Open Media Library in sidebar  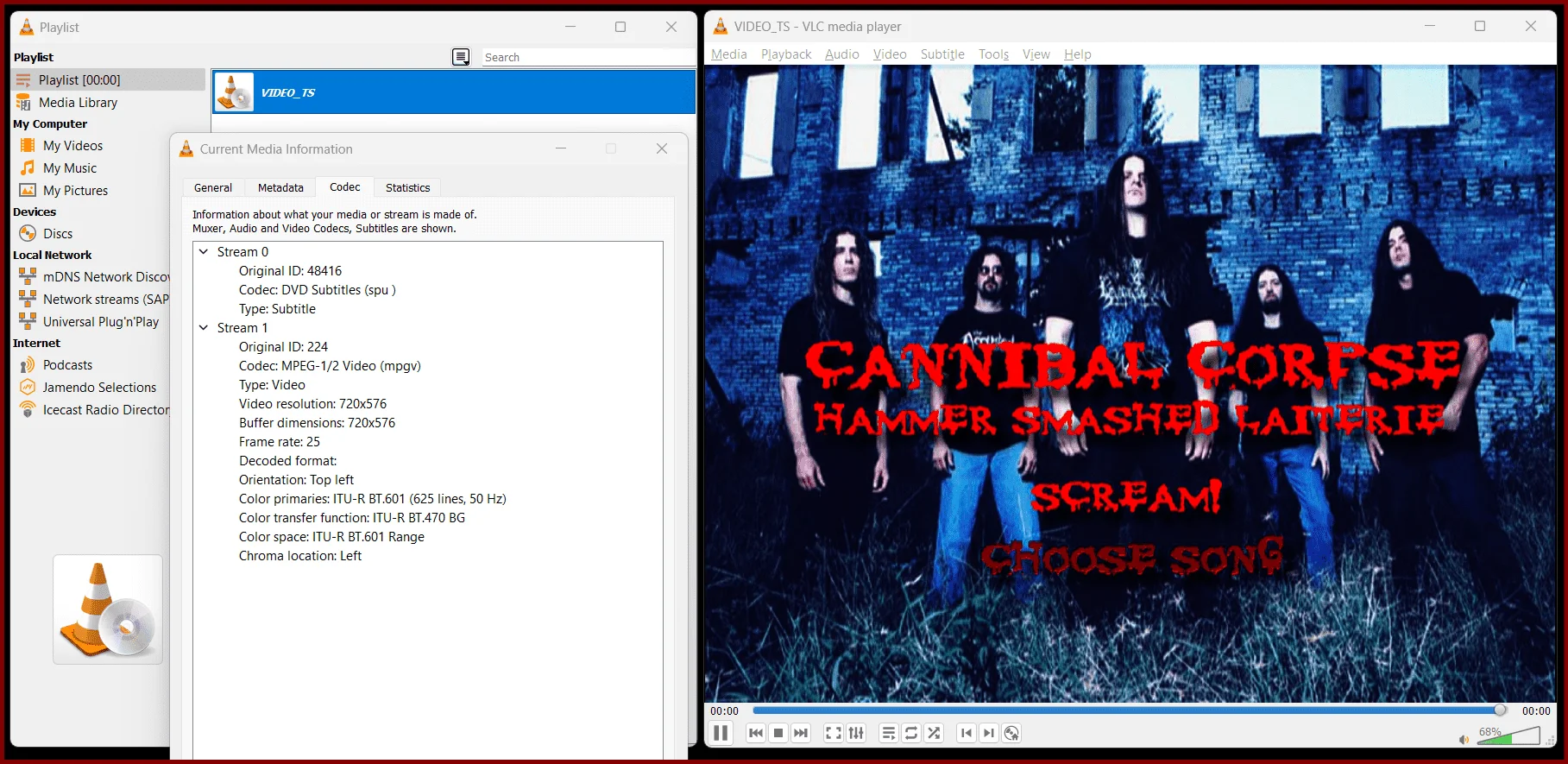pos(78,102)
